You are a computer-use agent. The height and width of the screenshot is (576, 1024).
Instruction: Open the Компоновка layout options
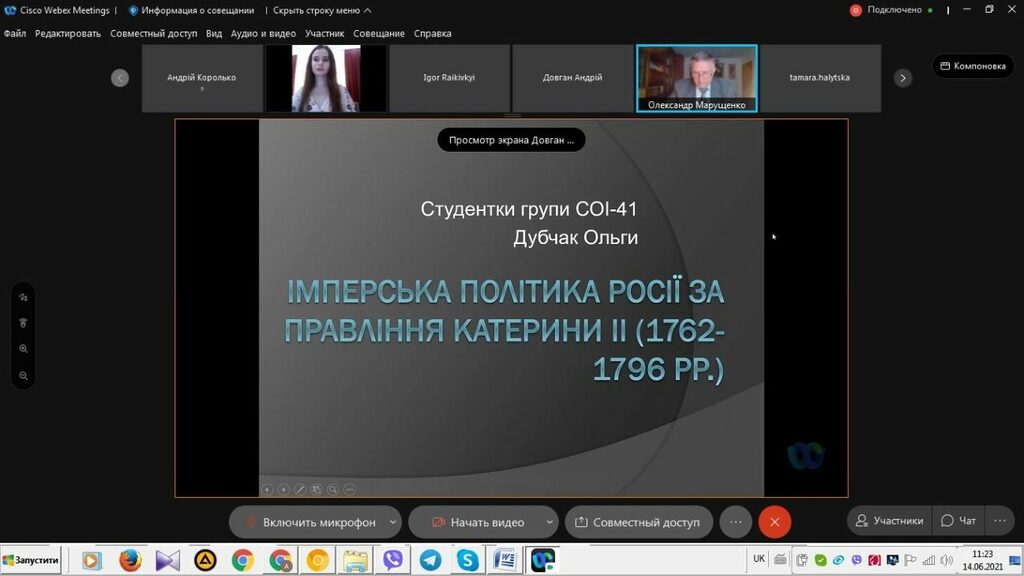point(972,66)
